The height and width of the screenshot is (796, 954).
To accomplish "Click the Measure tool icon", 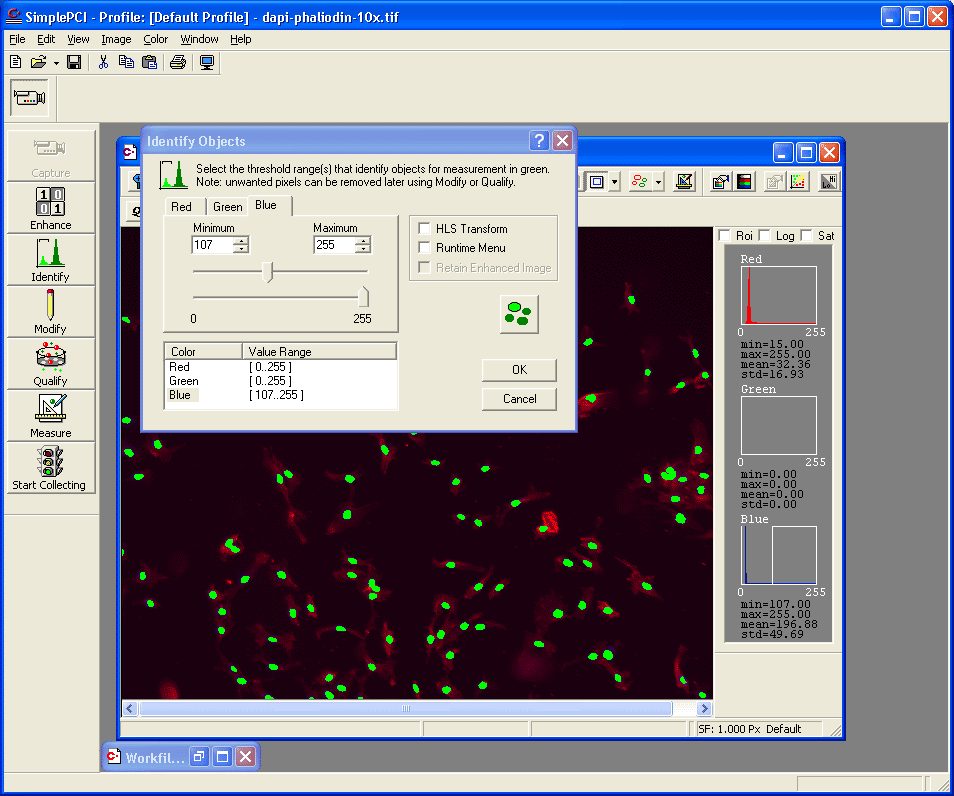I will coord(51,416).
